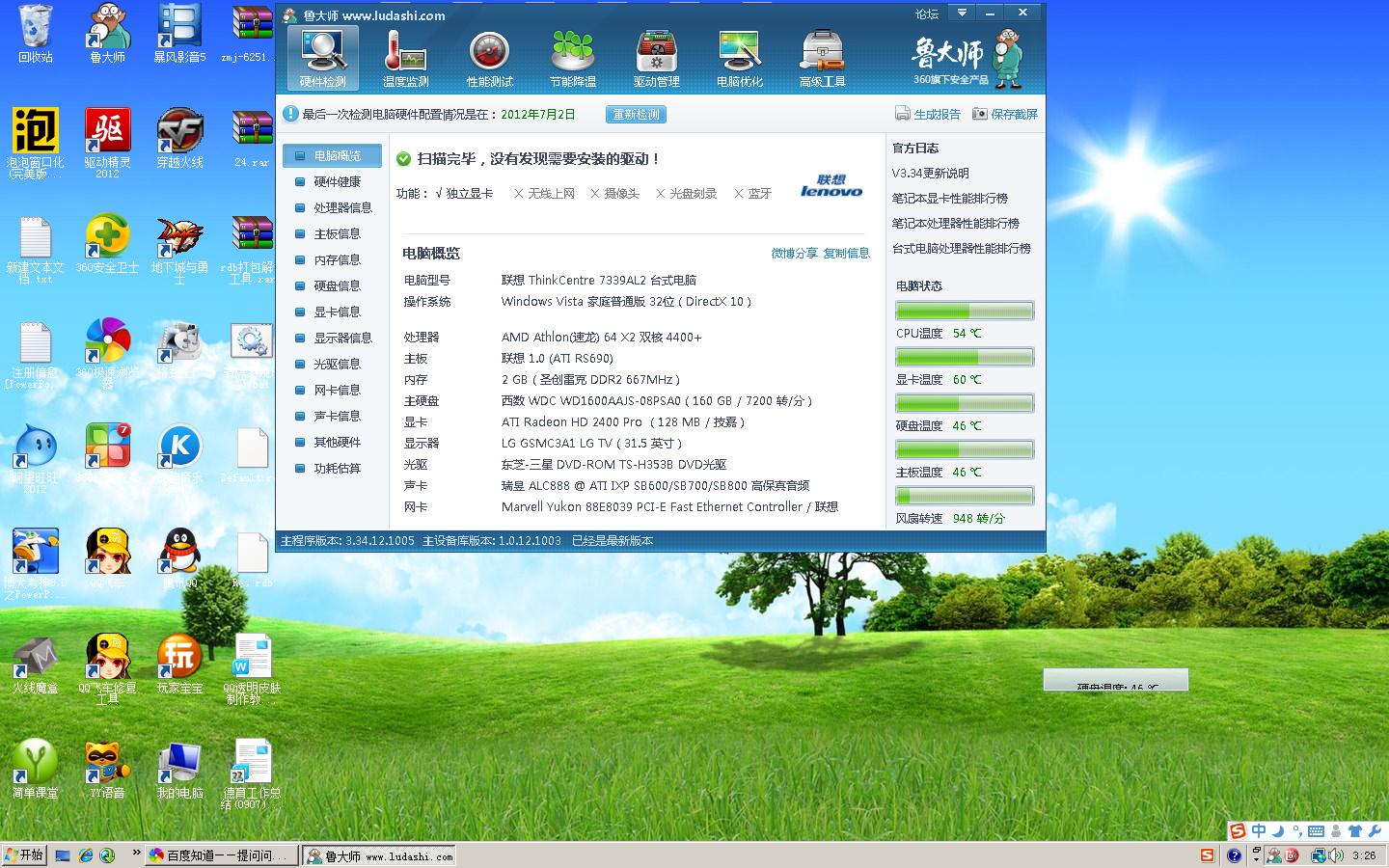Screen dimensions: 1389x868
Task: Click the 微博分享 share link
Action: point(794,254)
